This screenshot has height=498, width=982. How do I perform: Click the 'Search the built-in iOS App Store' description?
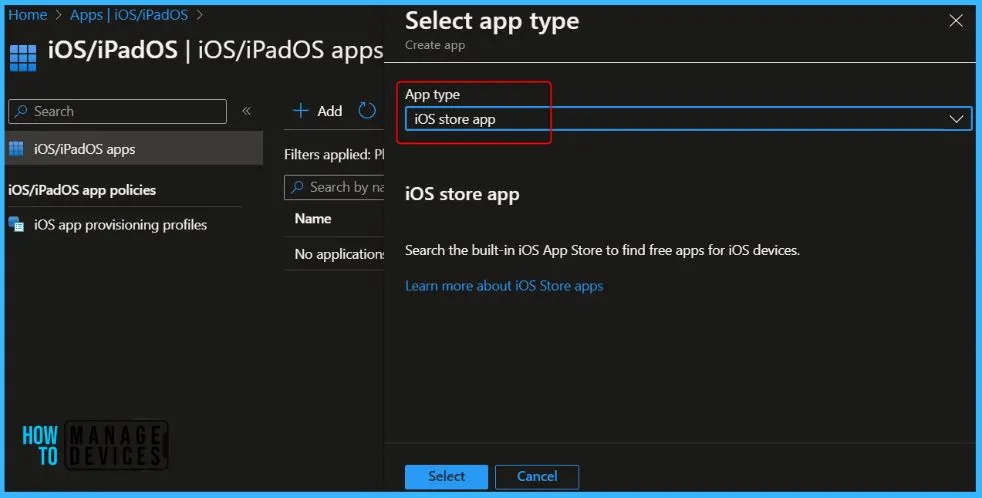click(x=602, y=251)
